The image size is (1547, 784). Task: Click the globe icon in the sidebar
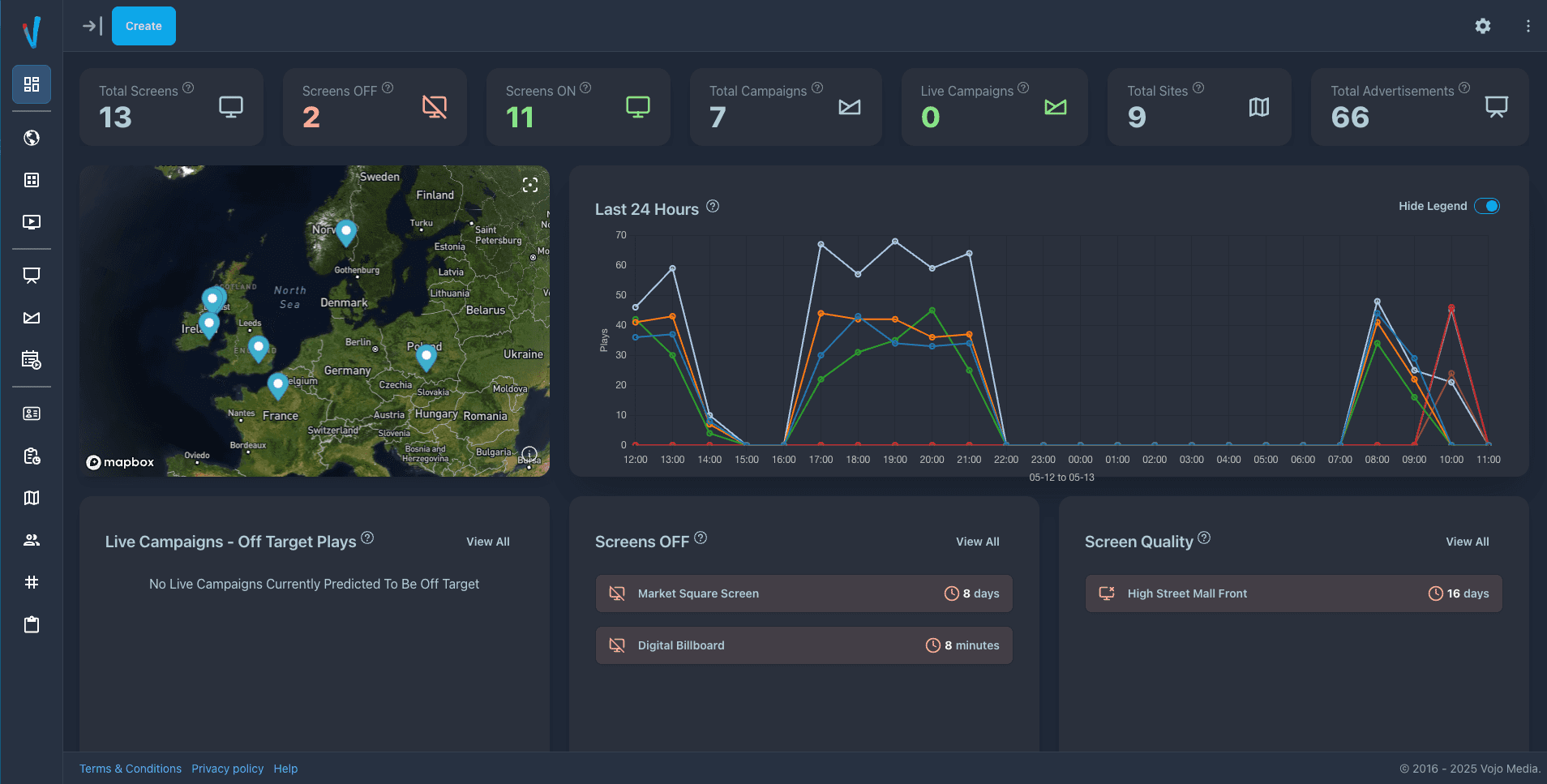tap(32, 138)
